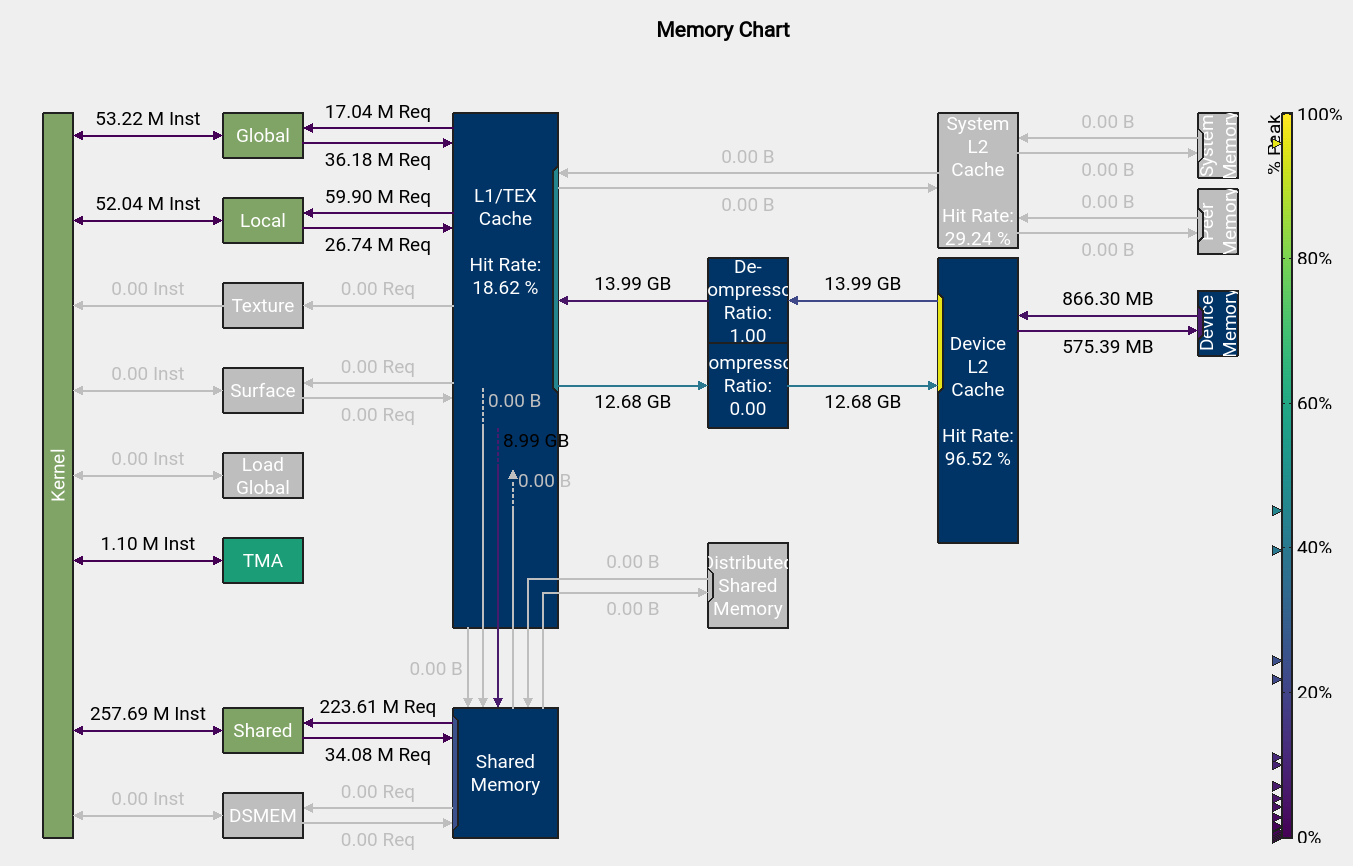Image resolution: width=1353 pixels, height=866 pixels.
Task: Click the 0% scale label
Action: (x=1310, y=838)
